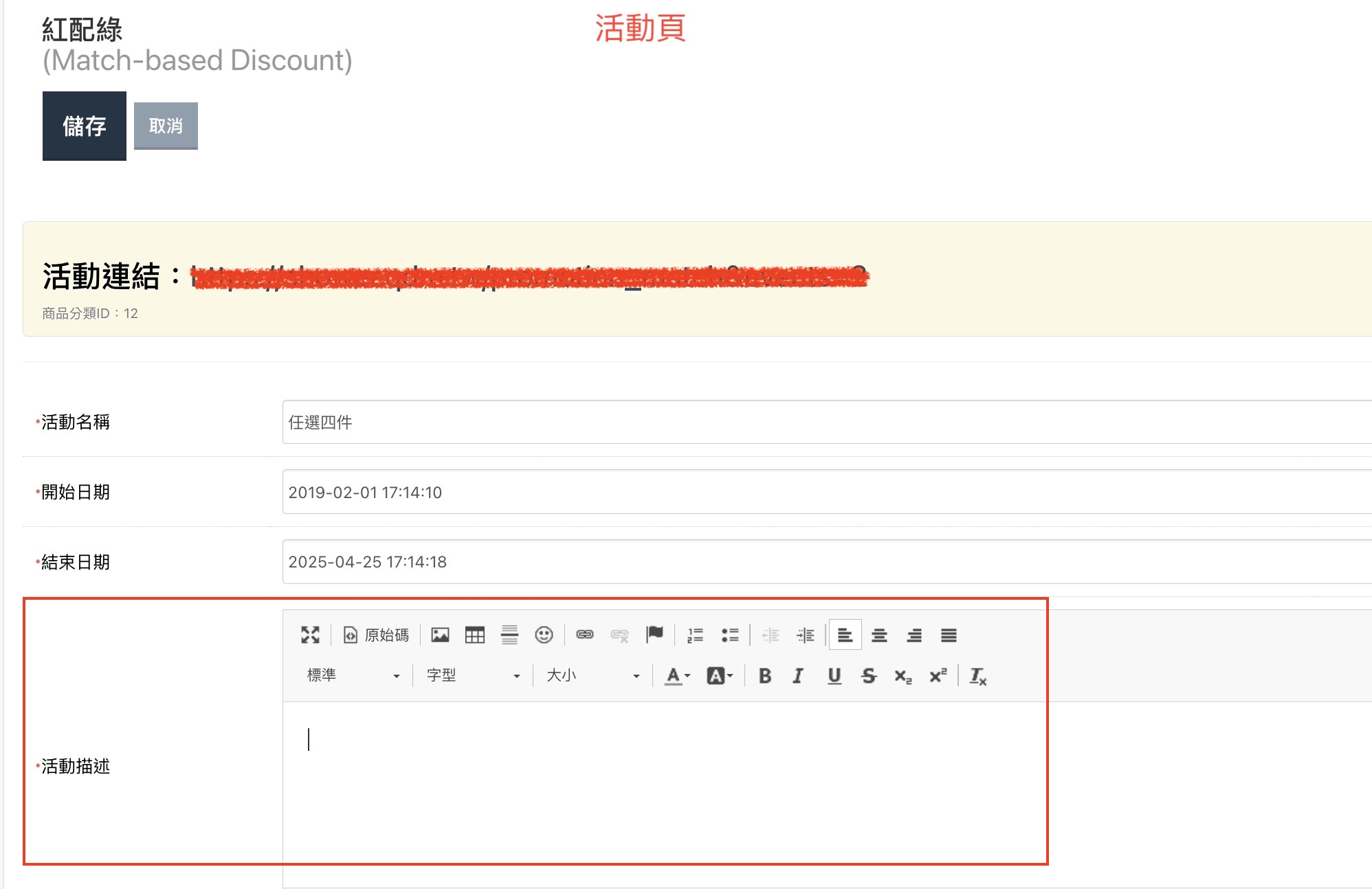This screenshot has height=889, width=1372.
Task: Toggle underline formatting
Action: pos(834,676)
